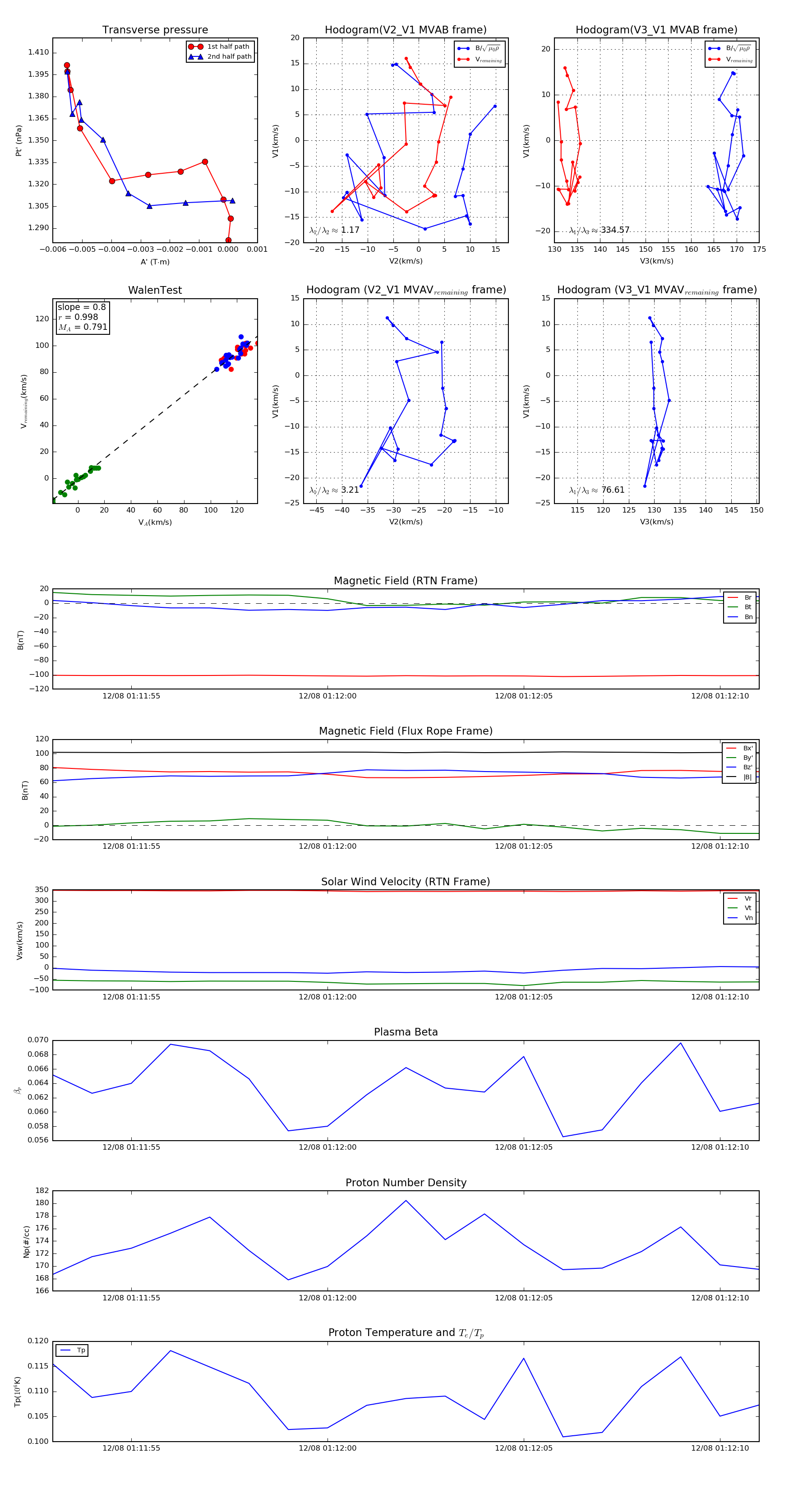Click the Bx' legend entry
Image resolution: width=812 pixels, height=1489 pixels.
739,748
